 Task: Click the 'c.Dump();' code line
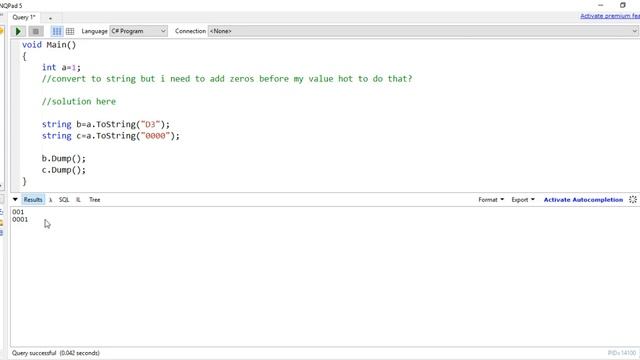64,170
